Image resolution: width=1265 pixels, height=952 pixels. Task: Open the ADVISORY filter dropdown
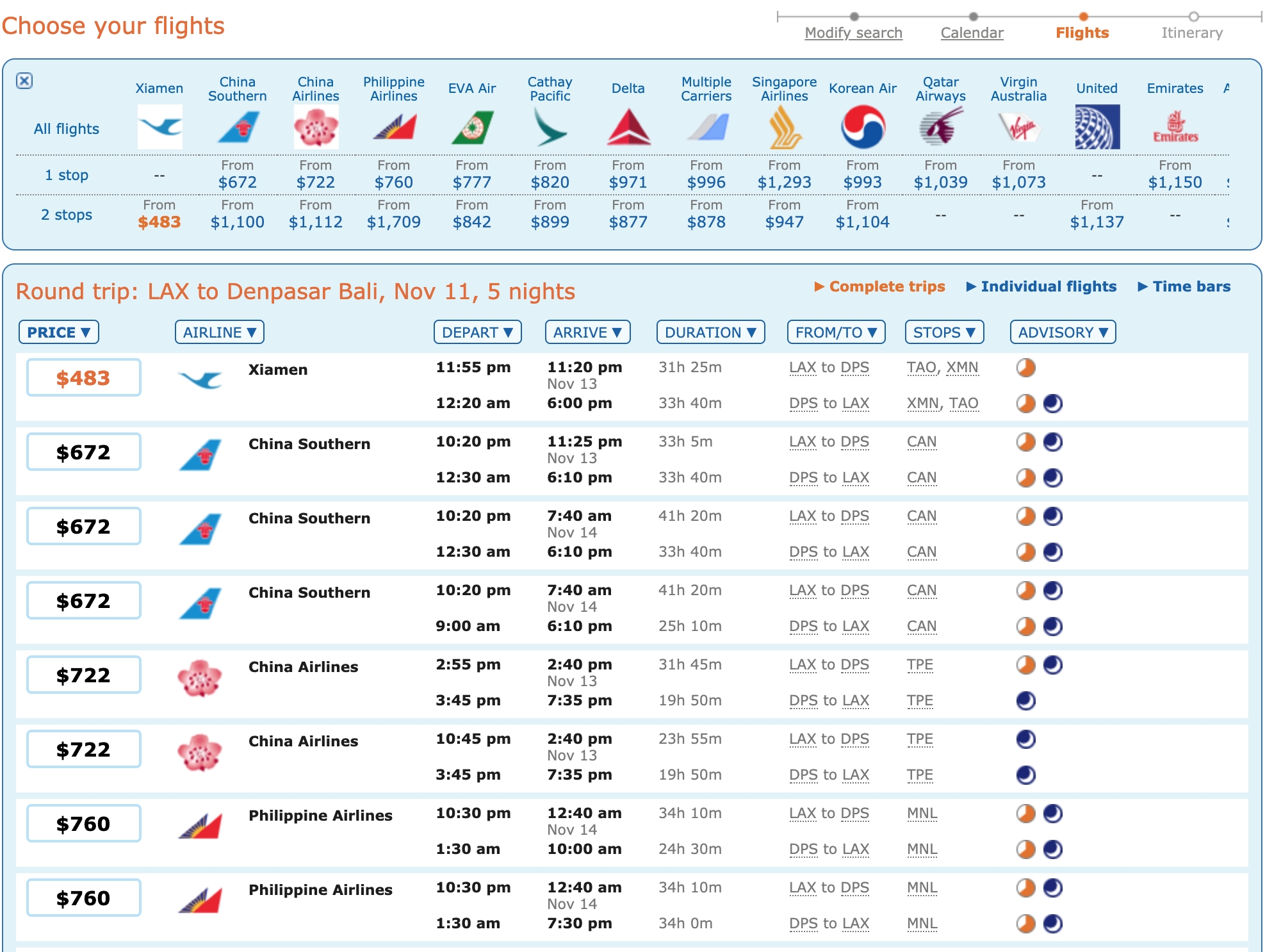(x=1063, y=332)
